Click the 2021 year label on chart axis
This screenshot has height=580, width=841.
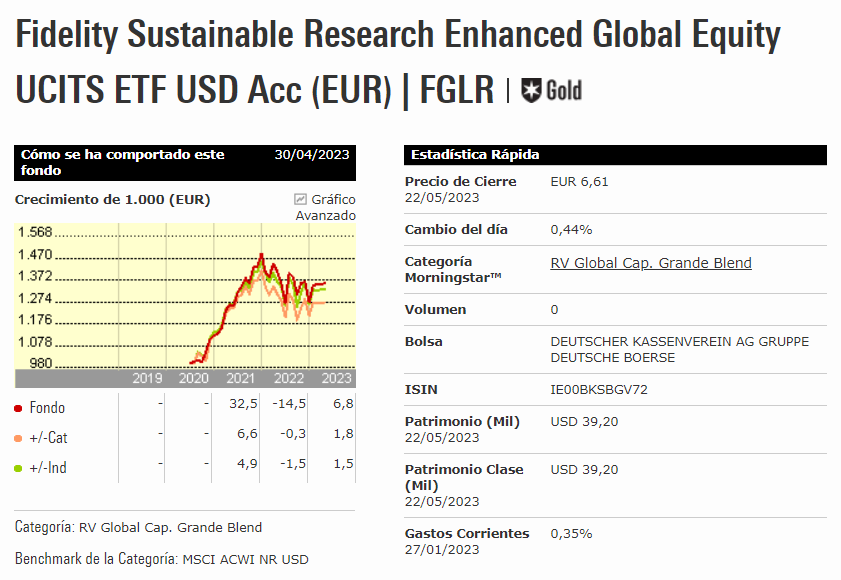click(x=240, y=378)
